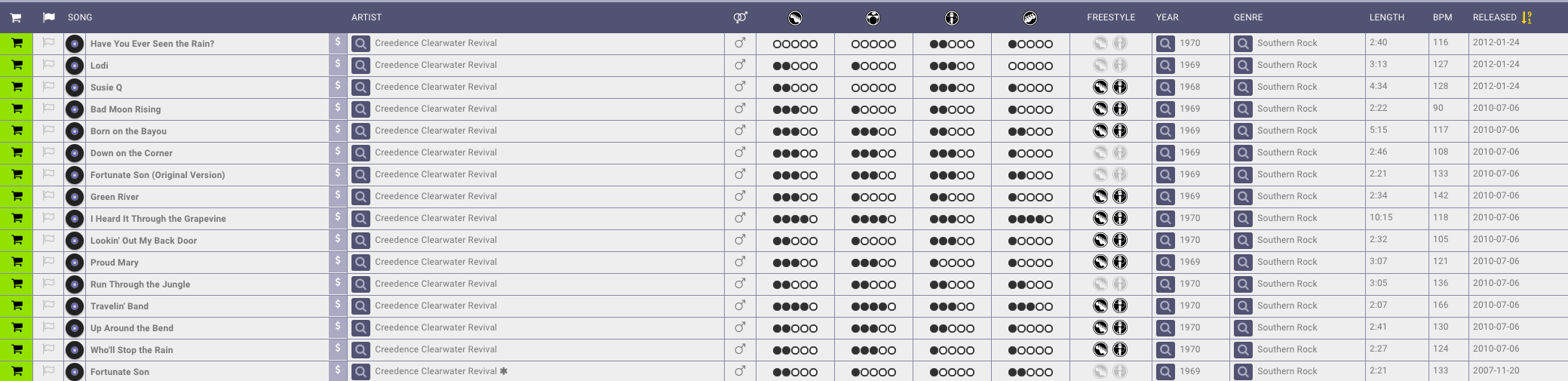
Task: Click the vinyl record icon for Lodi
Action: coord(75,66)
